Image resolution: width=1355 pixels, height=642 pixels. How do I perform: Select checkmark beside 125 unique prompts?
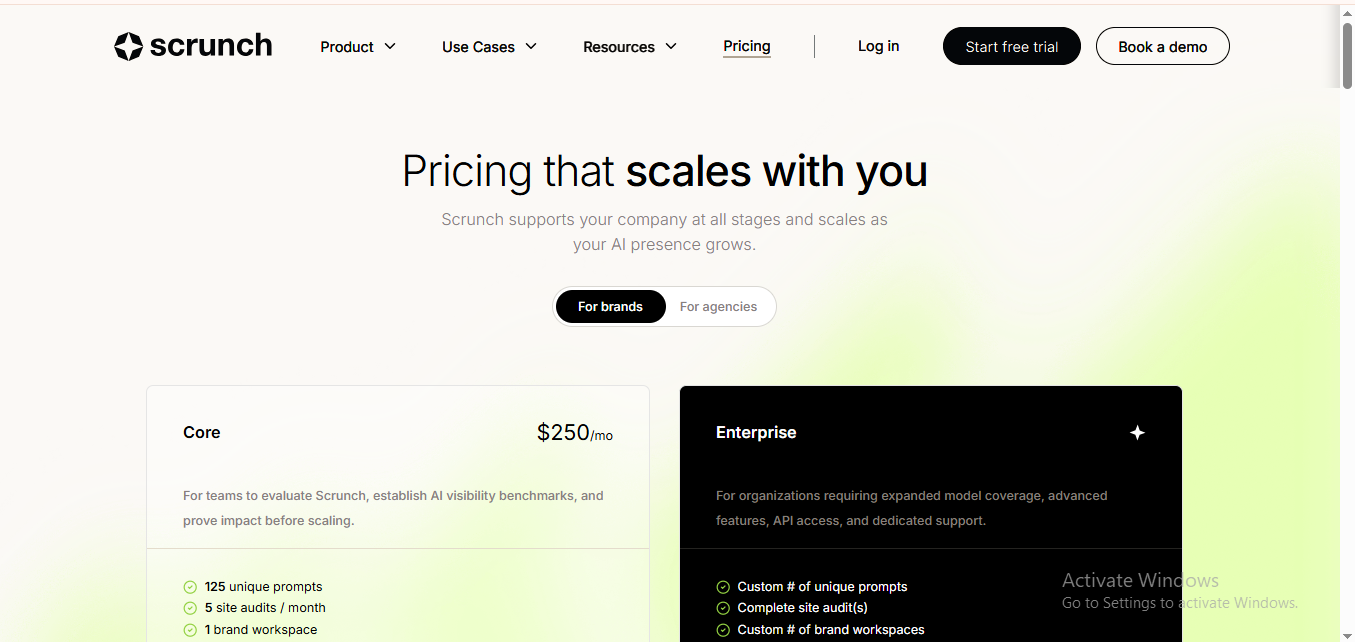pos(190,586)
